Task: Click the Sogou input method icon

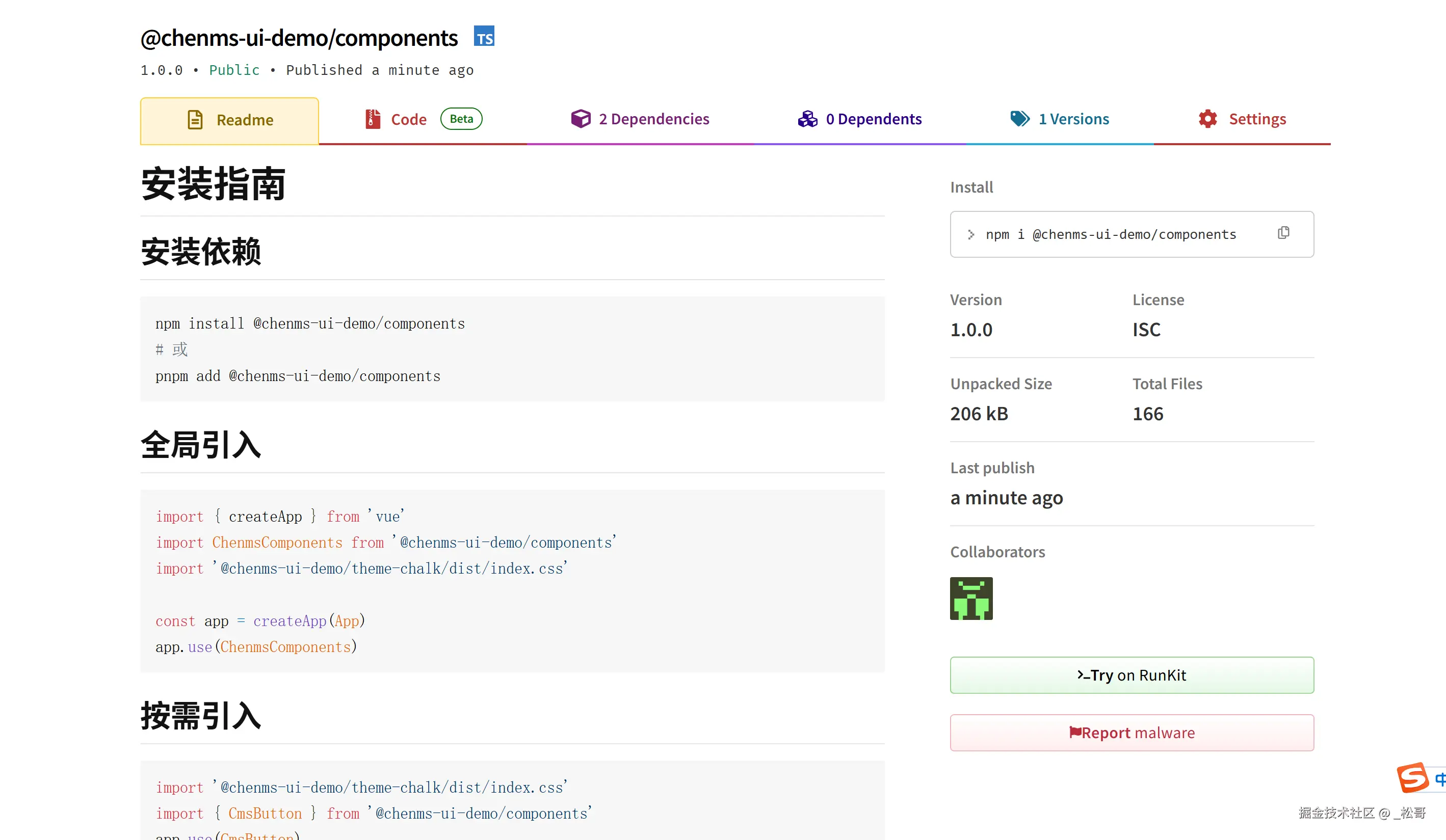Action: pyautogui.click(x=1413, y=778)
